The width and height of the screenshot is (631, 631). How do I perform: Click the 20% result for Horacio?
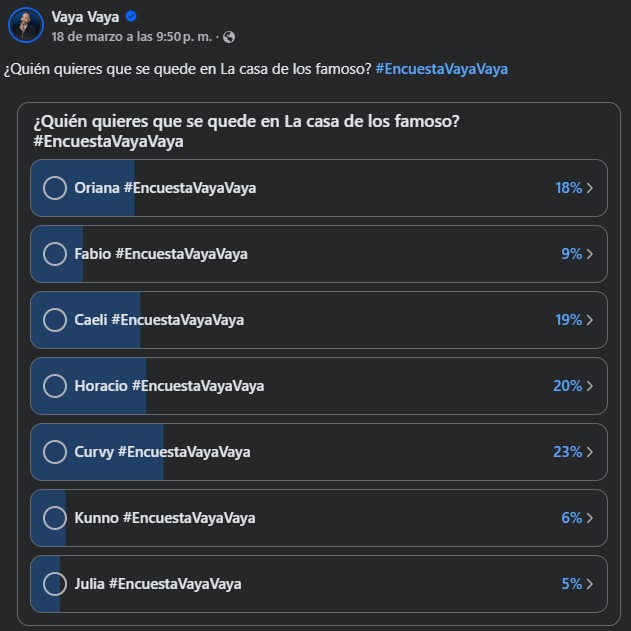pos(567,386)
